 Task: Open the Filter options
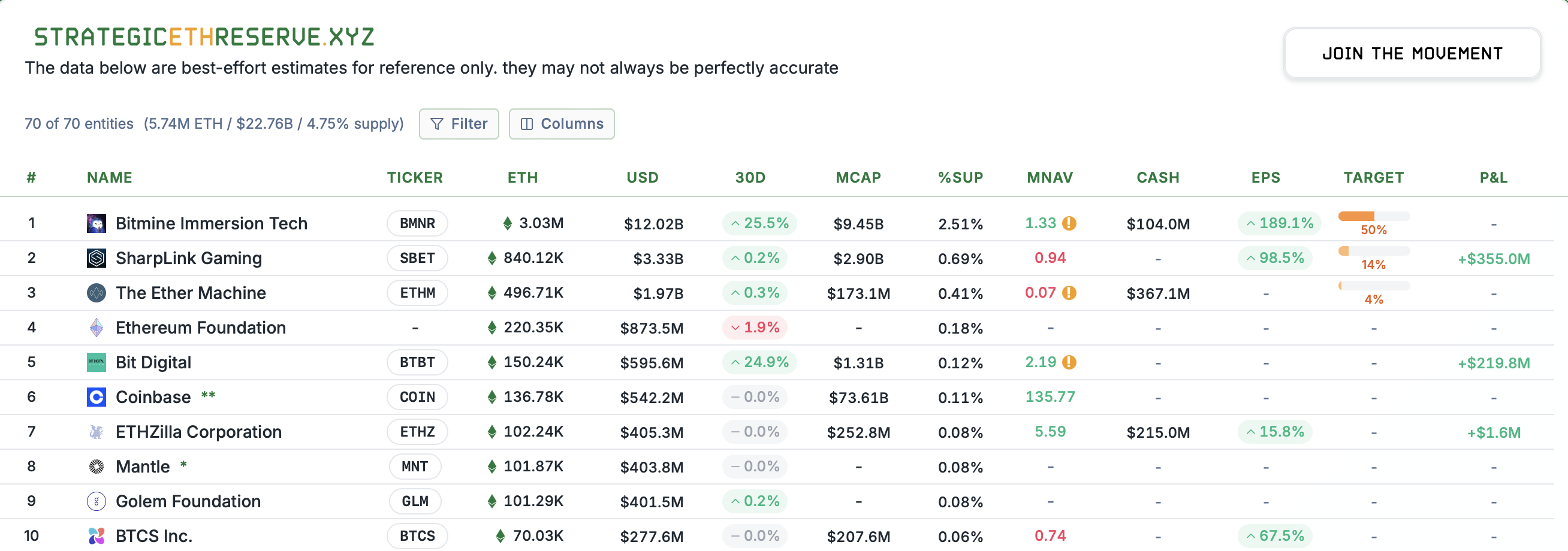click(459, 123)
